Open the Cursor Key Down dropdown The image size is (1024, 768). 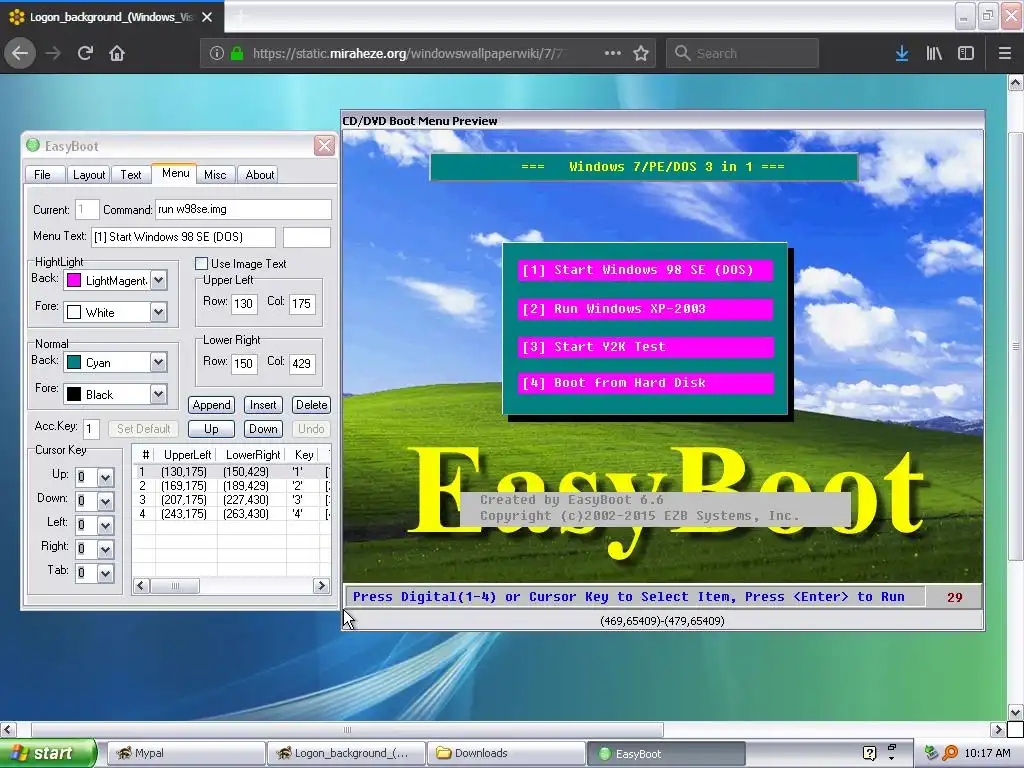[x=105, y=501]
